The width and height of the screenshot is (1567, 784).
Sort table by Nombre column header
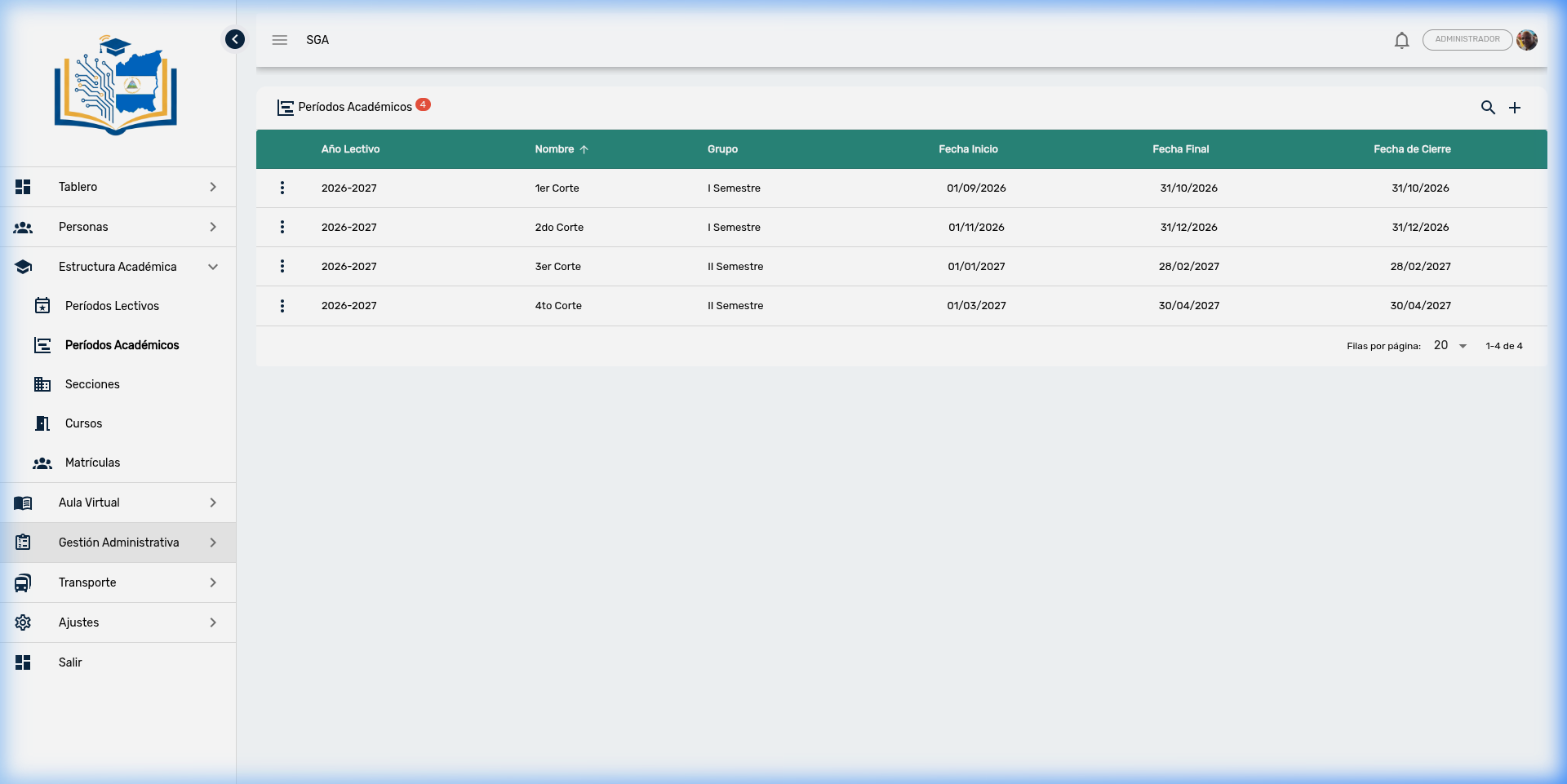point(555,149)
